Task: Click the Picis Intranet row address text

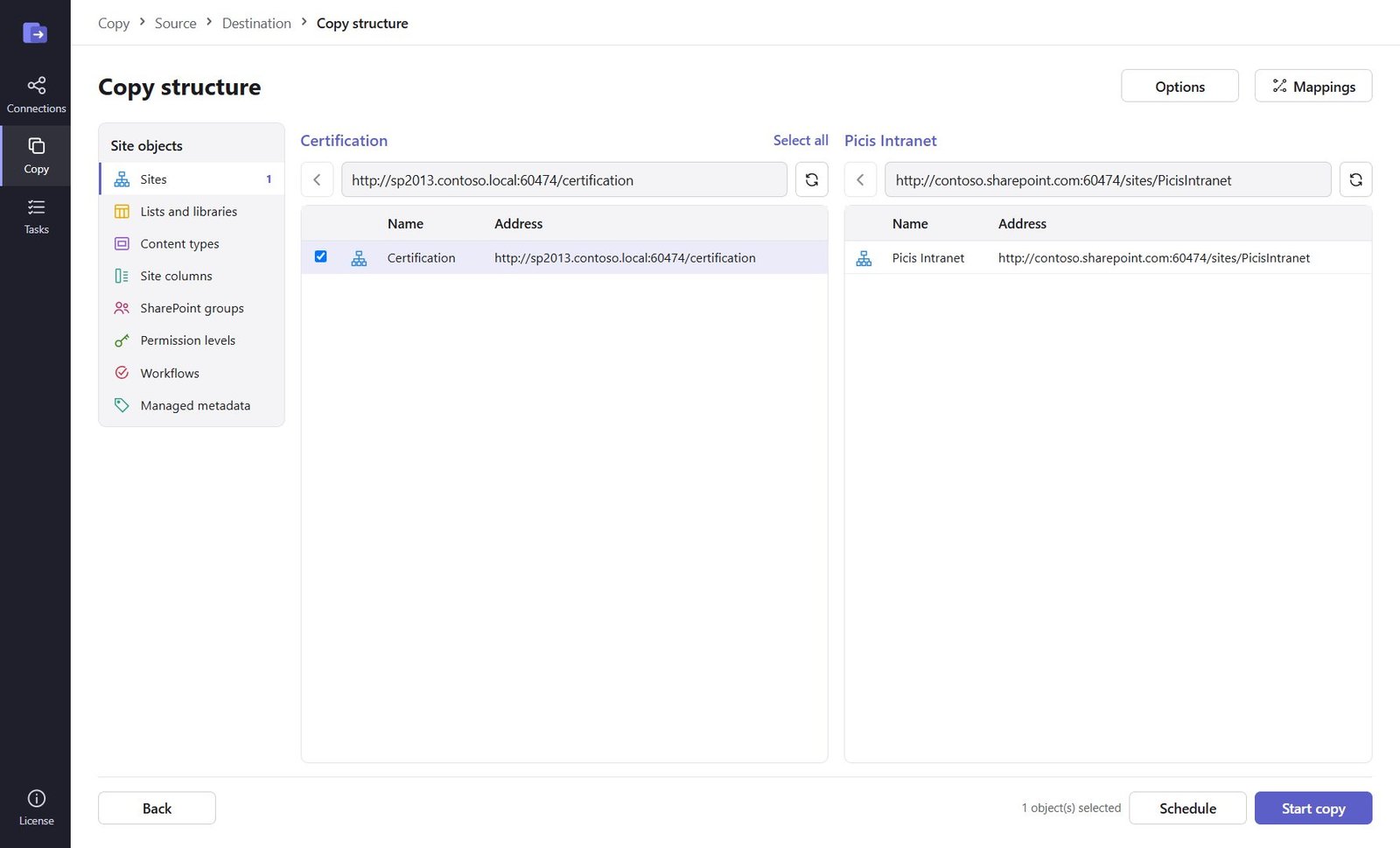Action: point(1154,258)
